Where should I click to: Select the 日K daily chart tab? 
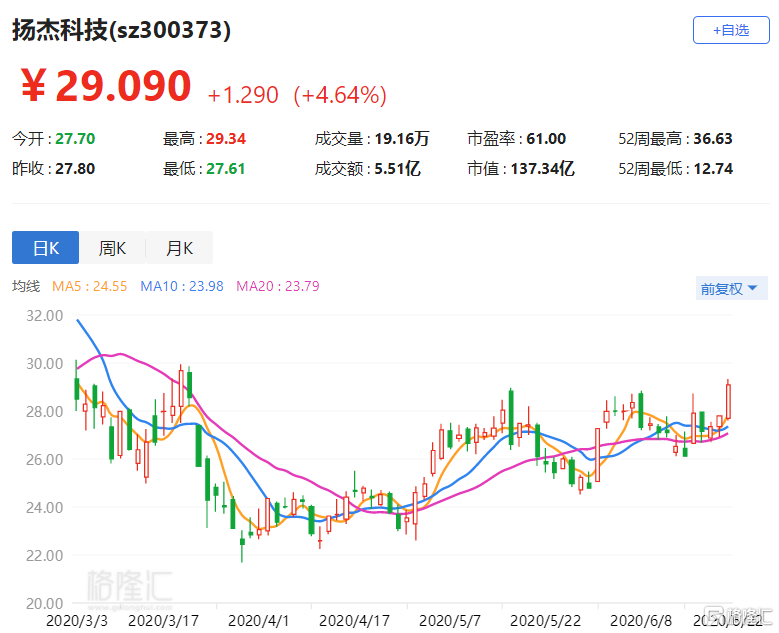click(x=45, y=248)
